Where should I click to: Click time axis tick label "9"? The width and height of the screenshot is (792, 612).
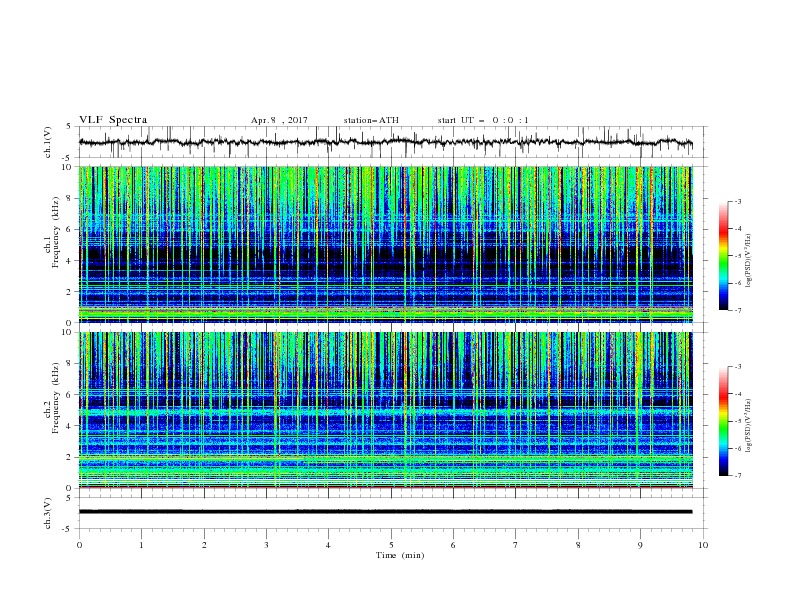[640, 545]
